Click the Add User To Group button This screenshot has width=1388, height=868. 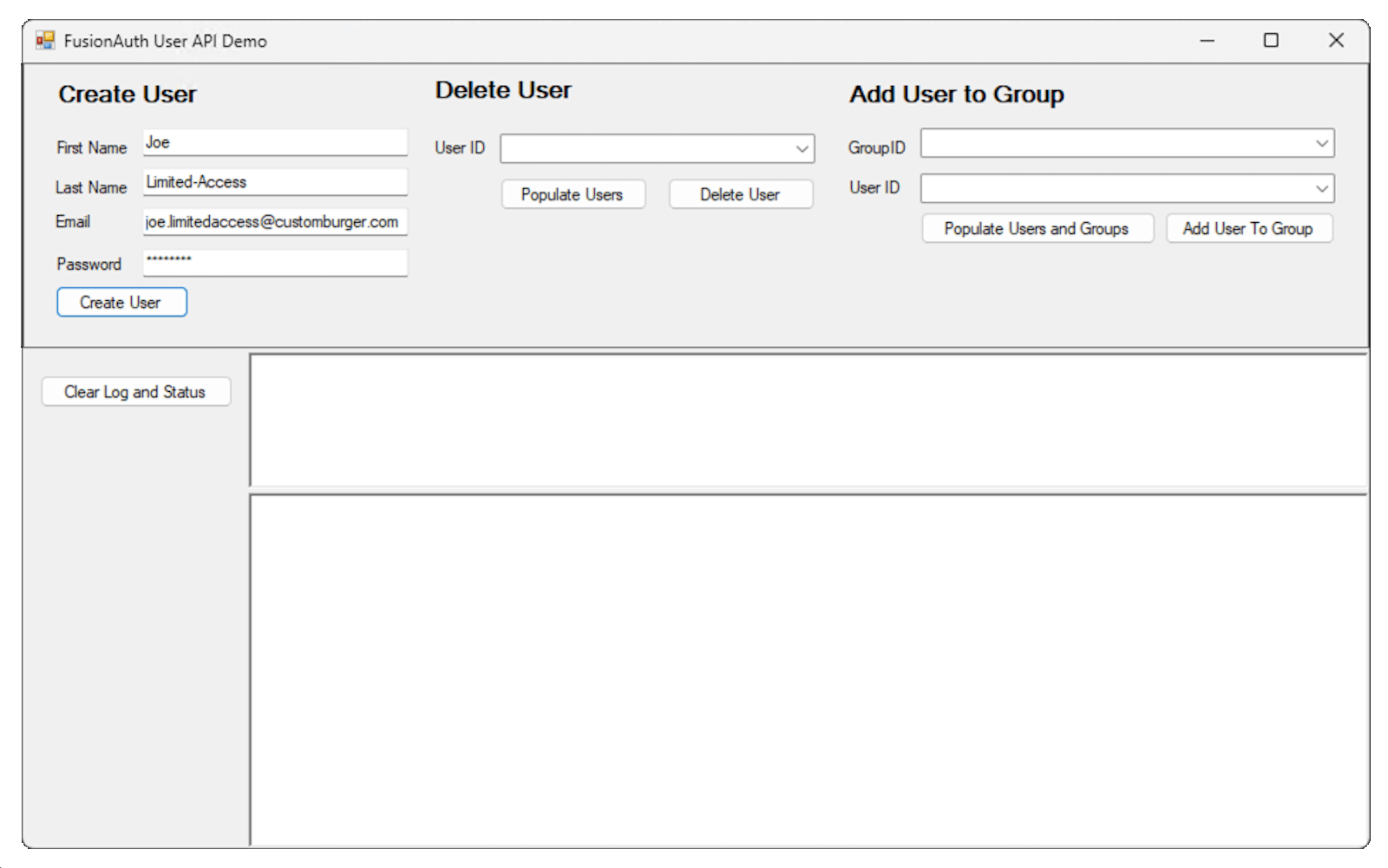click(x=1248, y=229)
